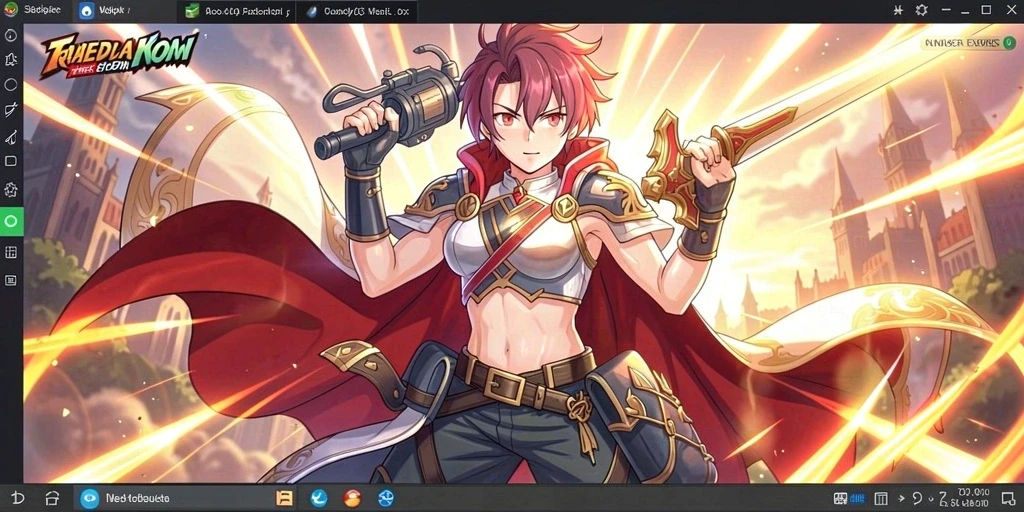Click the clock icon atop the sidebar
This screenshot has width=1024, height=512.
tap(11, 35)
